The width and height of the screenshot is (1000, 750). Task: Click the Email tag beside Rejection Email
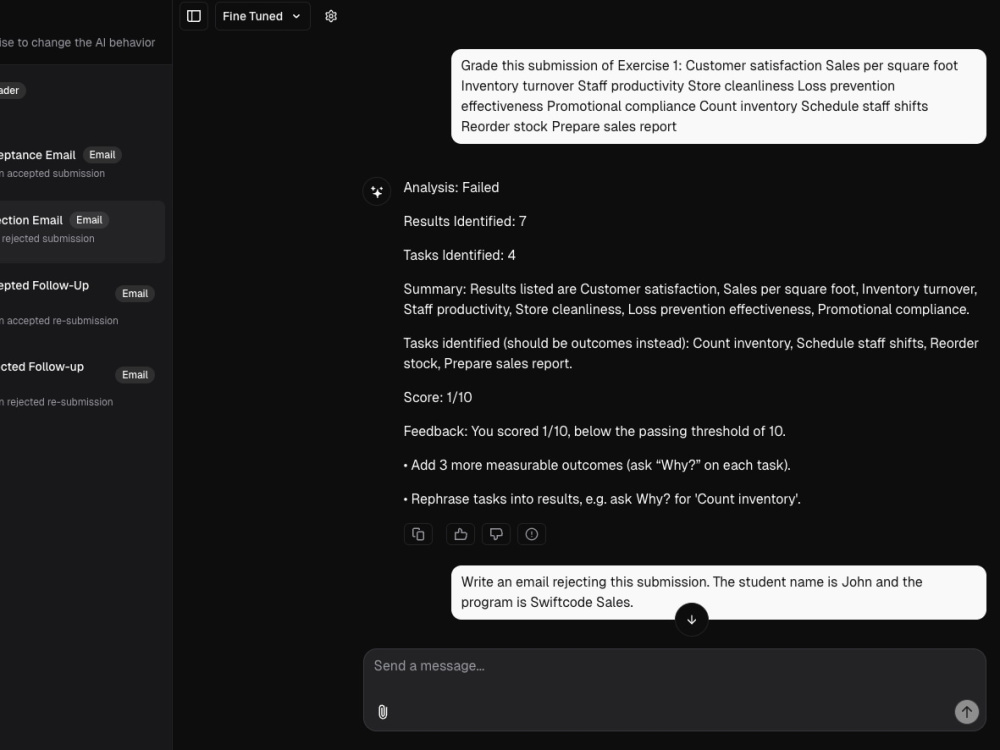89,220
